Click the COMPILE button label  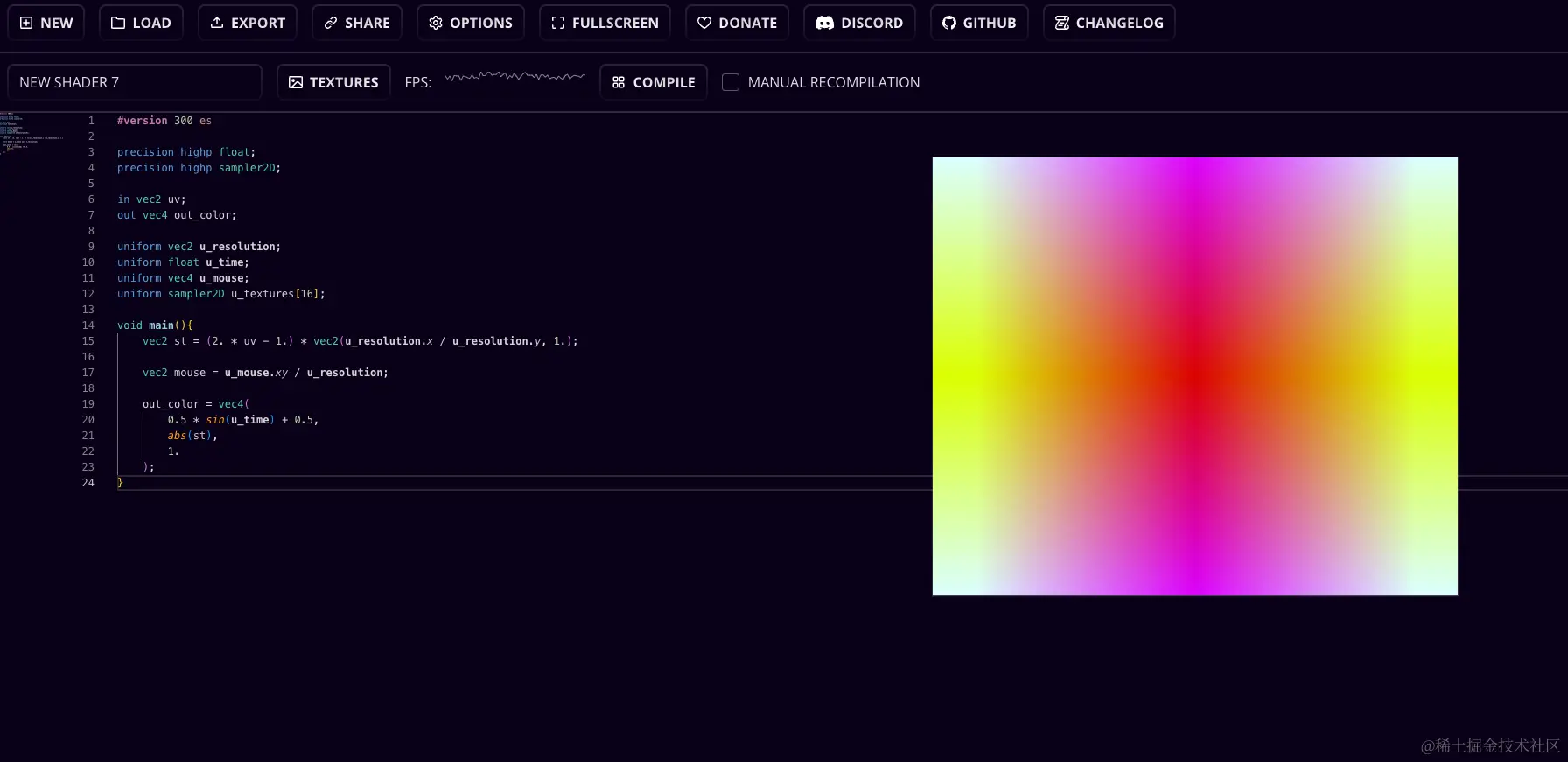click(664, 82)
